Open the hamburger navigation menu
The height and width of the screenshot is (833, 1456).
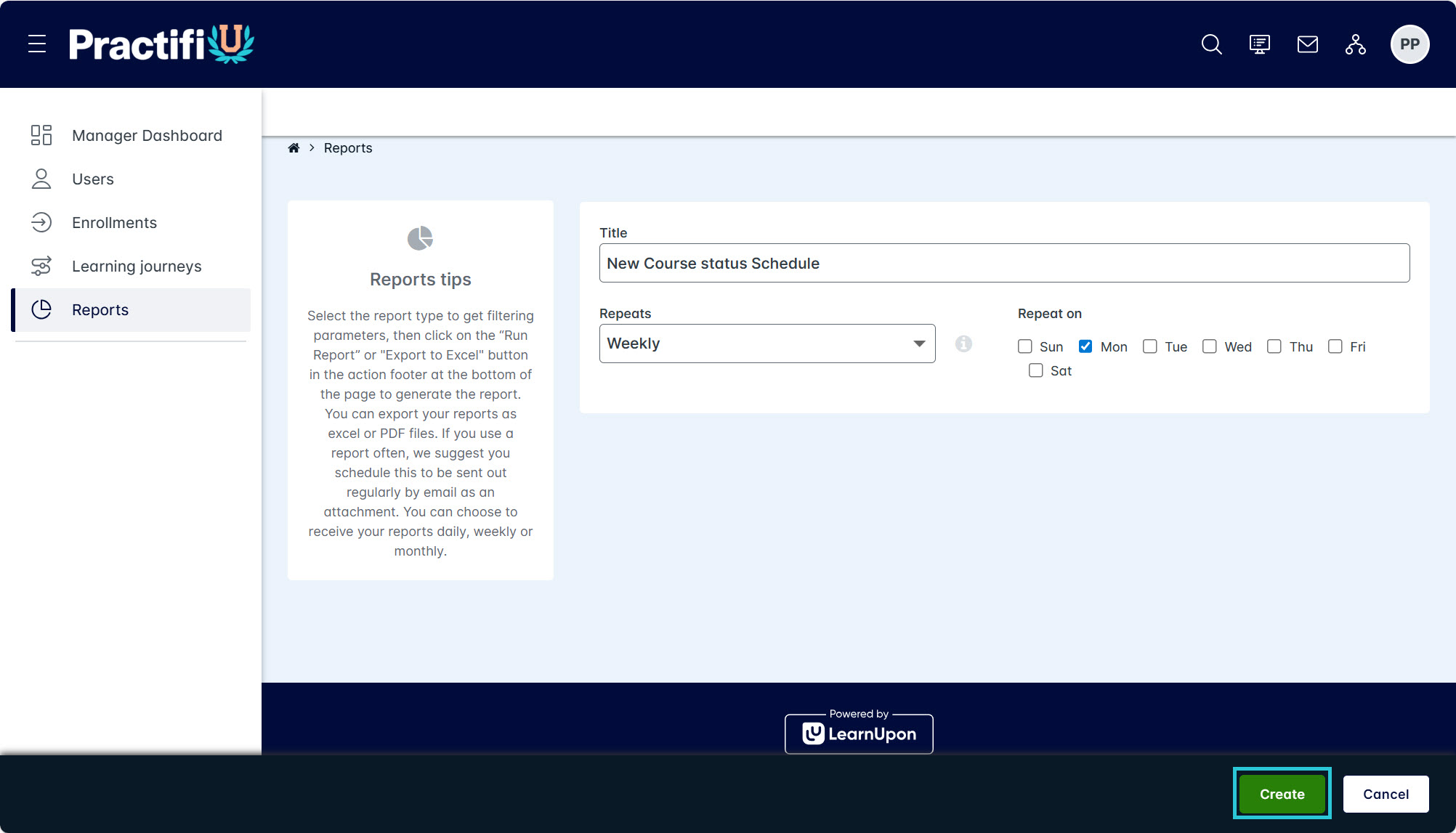(37, 44)
